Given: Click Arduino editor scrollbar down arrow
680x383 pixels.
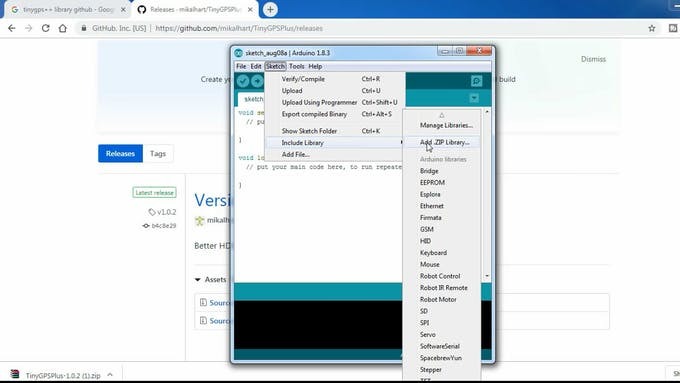Looking at the screenshot, I should pos(487,276).
